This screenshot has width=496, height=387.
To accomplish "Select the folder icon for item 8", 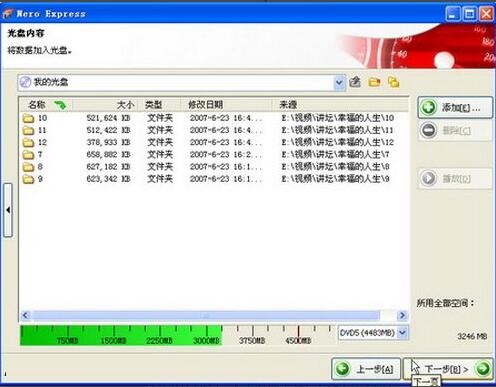I will coord(28,167).
